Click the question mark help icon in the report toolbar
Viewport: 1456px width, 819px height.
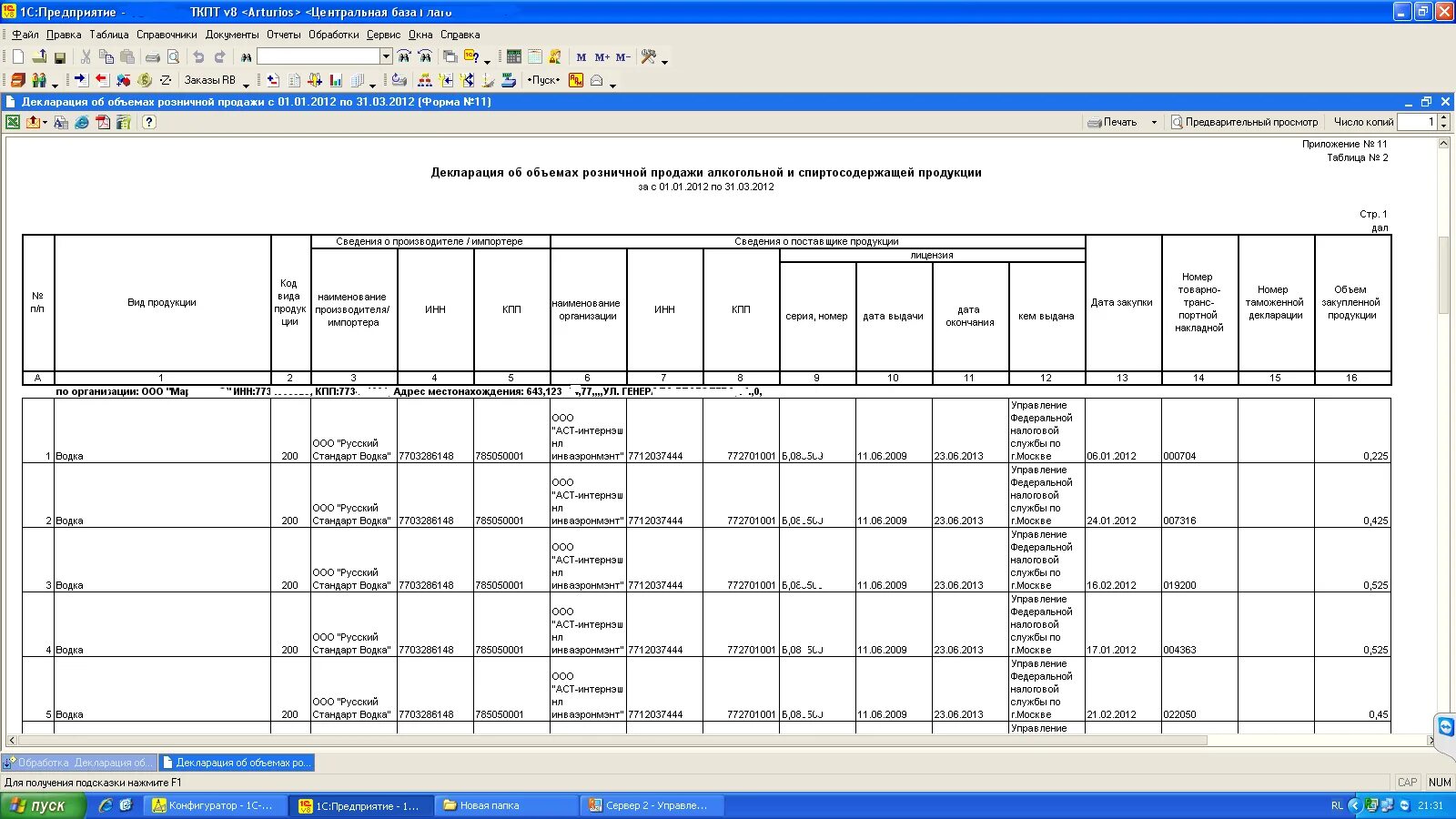click(149, 122)
